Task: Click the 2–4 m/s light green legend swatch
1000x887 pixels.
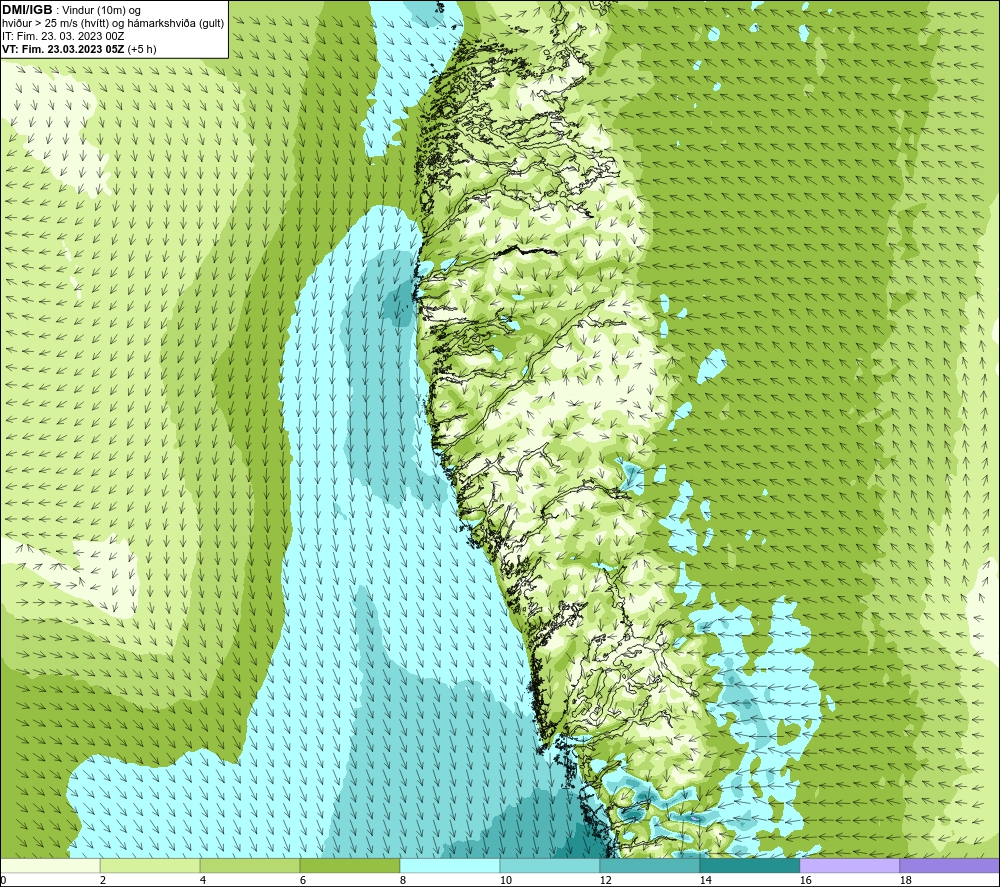Action: click(x=150, y=866)
